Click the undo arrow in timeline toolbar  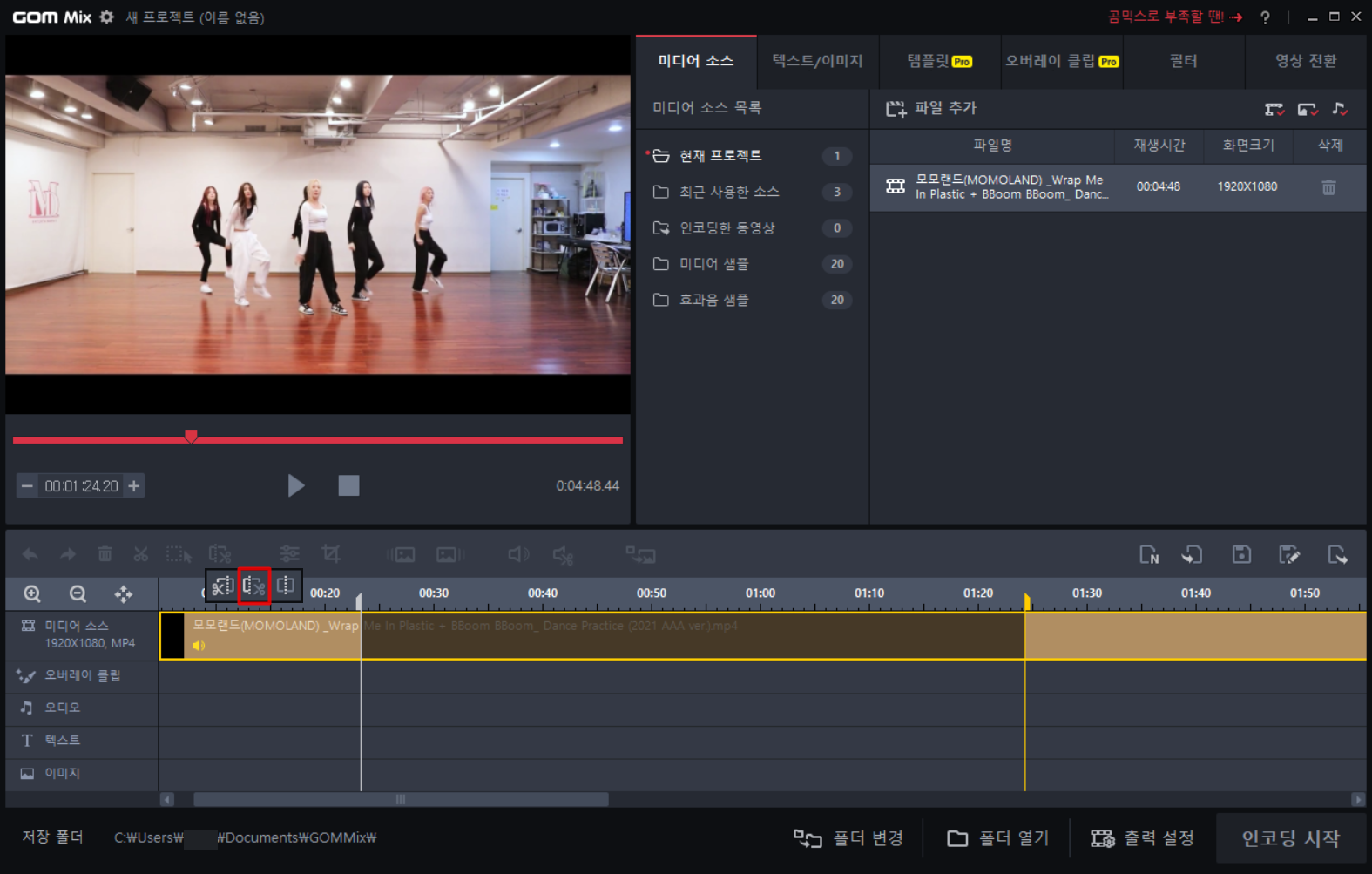point(30,554)
